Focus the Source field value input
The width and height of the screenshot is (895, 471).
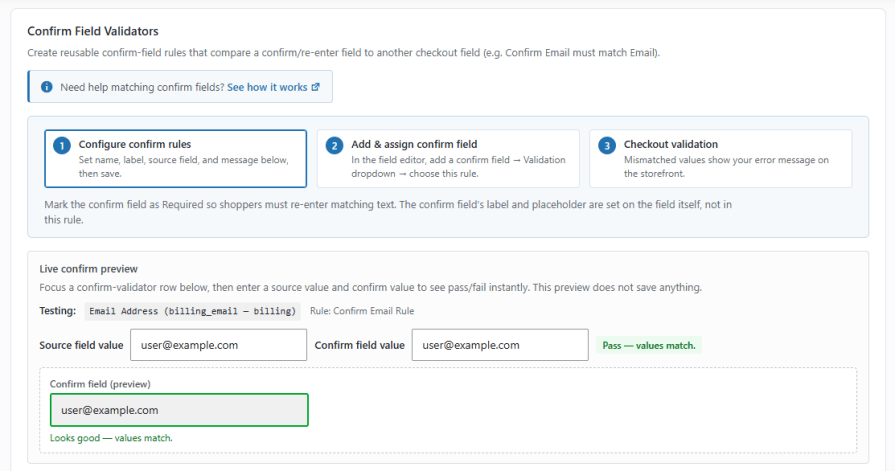[x=219, y=345]
